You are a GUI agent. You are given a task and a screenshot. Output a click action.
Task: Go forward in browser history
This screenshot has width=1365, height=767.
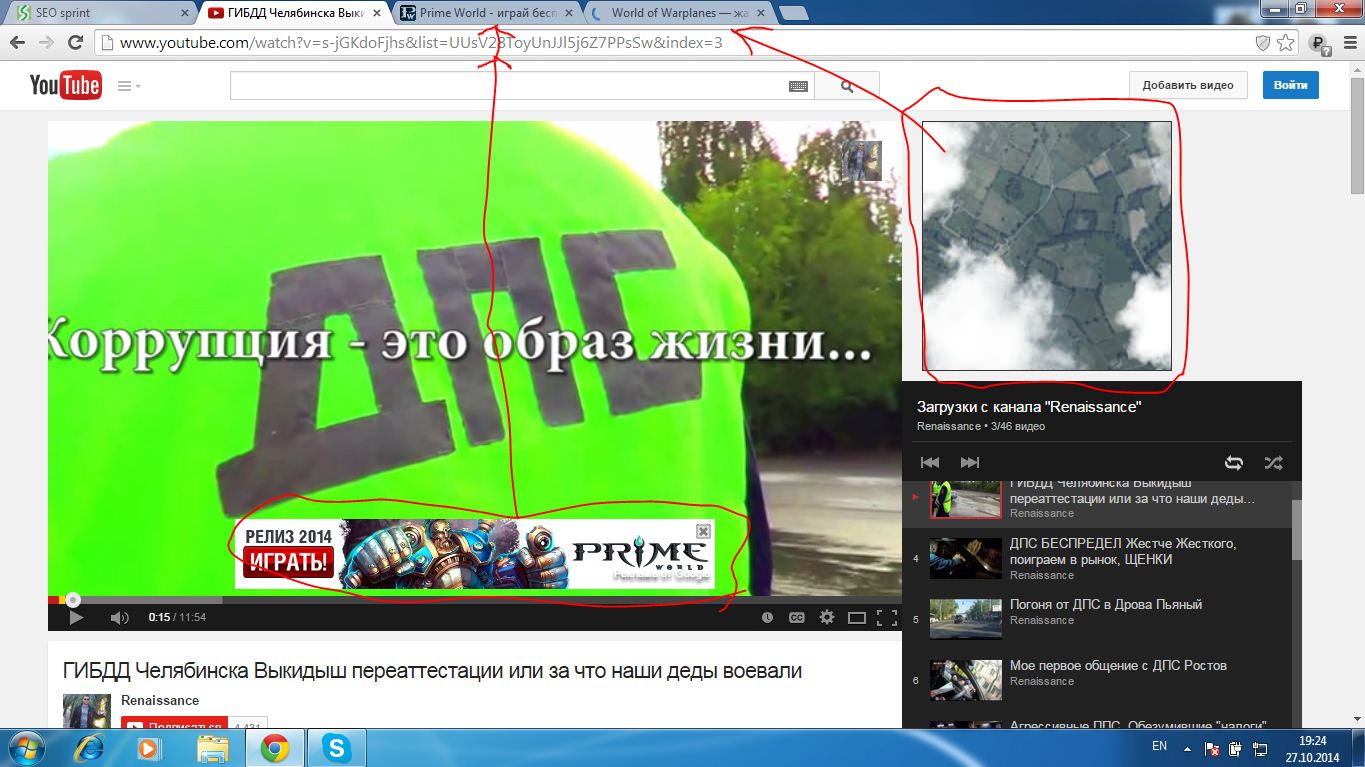[x=46, y=43]
